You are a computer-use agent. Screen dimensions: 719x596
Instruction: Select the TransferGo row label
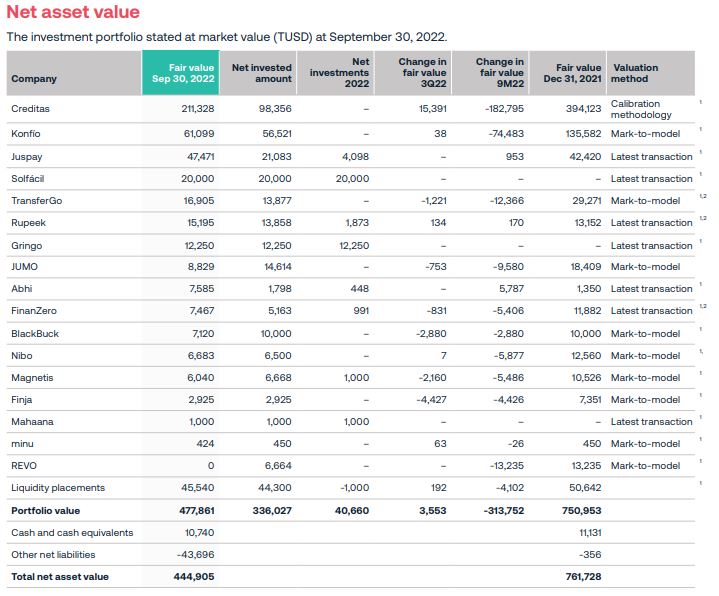click(36, 201)
